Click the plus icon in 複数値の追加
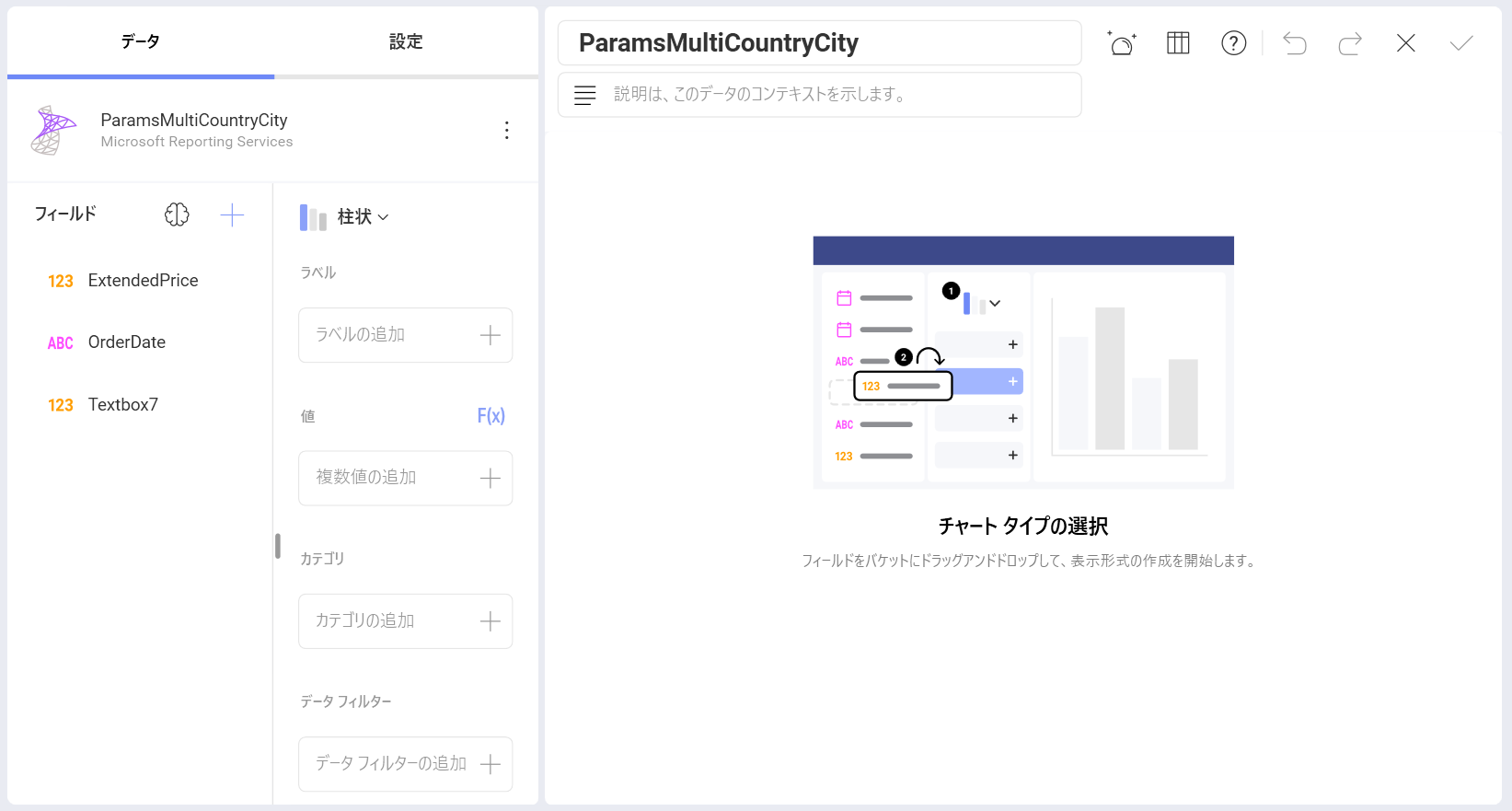This screenshot has height=811, width=1512. [491, 478]
